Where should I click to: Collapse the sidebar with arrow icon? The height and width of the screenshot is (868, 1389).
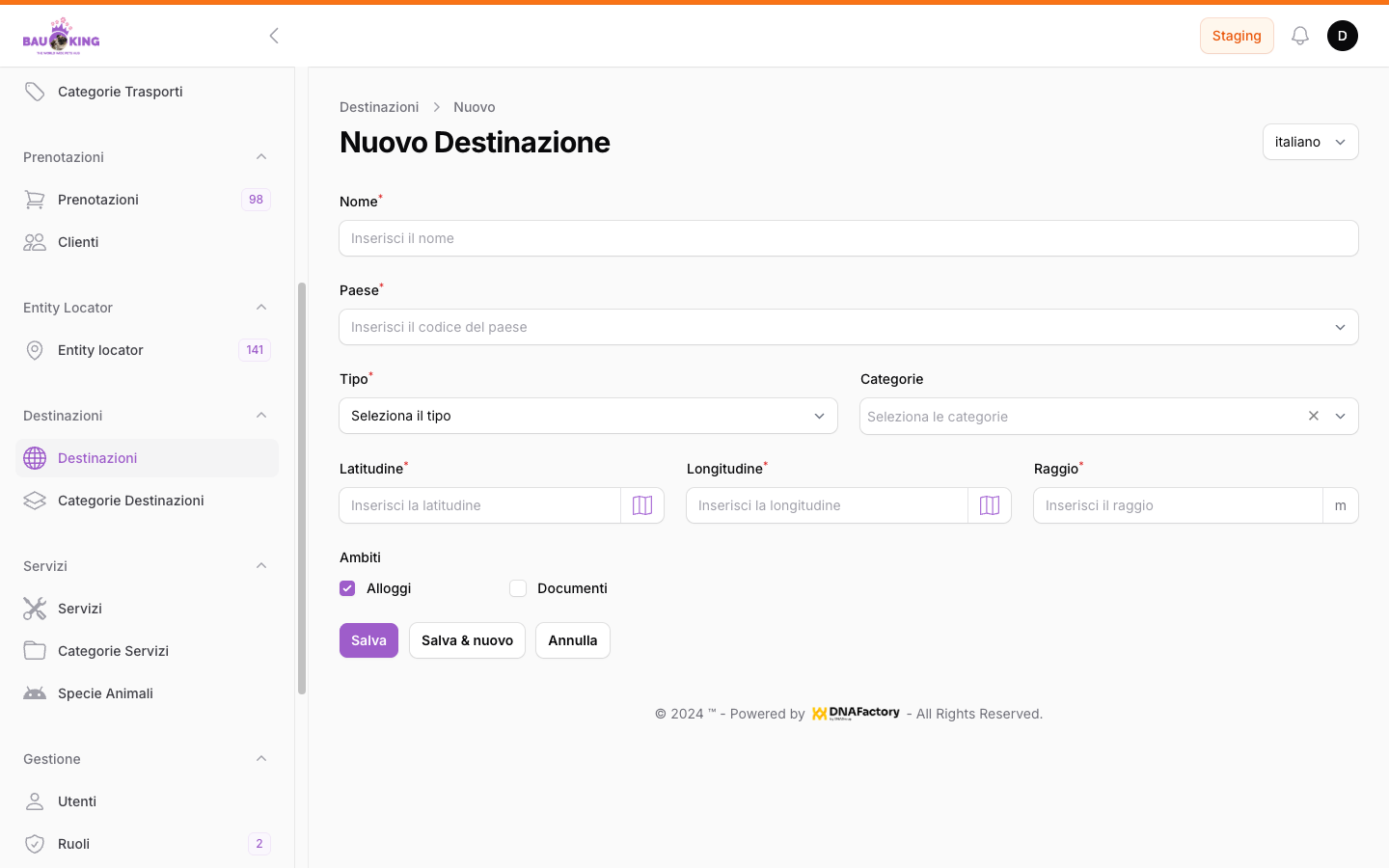point(274,36)
